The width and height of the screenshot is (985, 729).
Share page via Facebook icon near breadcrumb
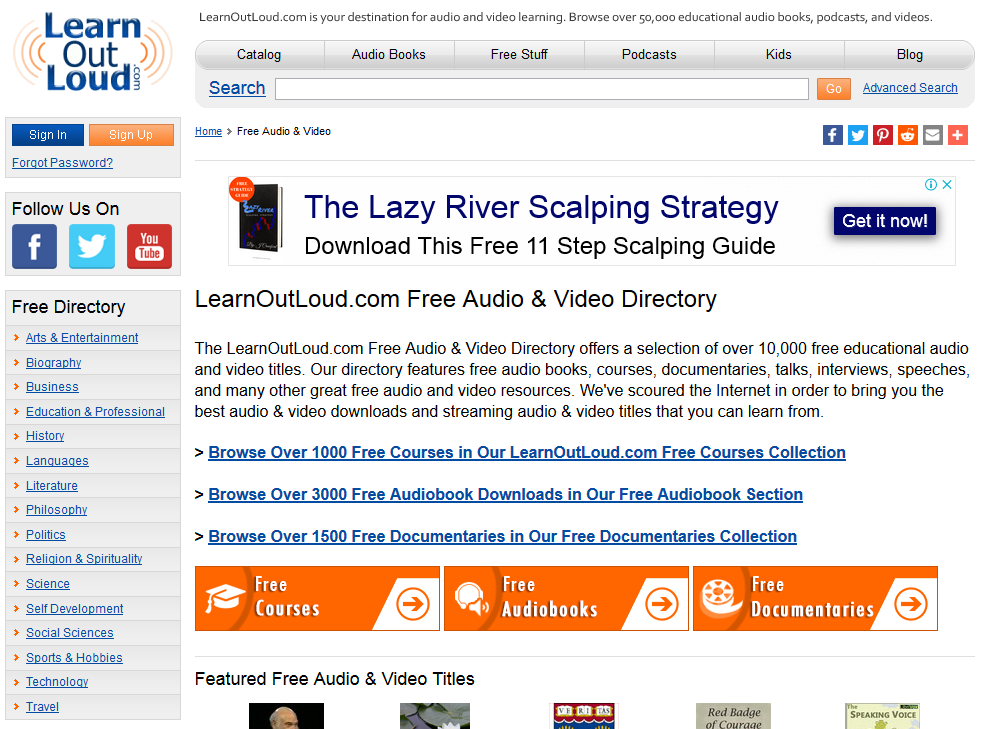coord(832,134)
